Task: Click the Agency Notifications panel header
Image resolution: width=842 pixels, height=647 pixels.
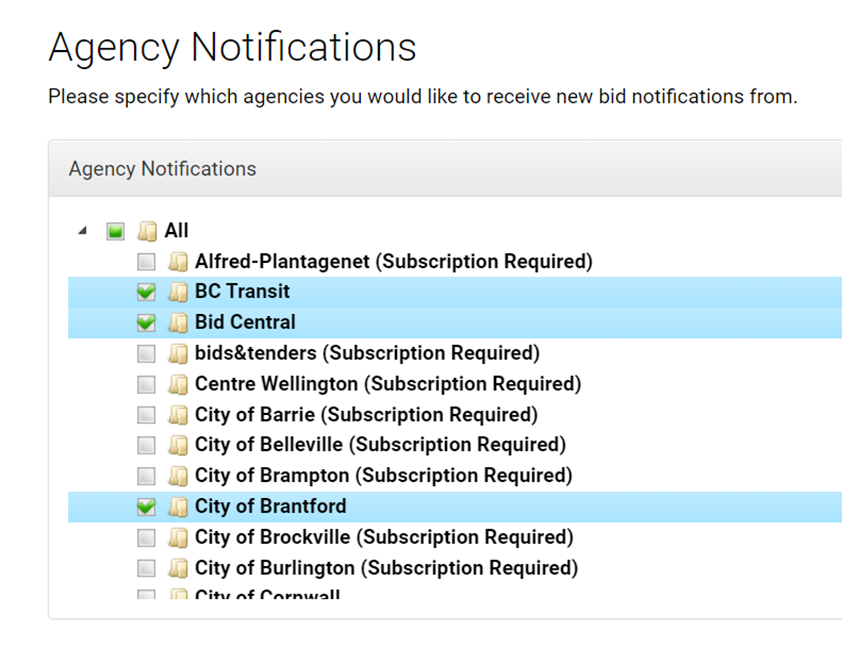Action: pyautogui.click(x=445, y=169)
